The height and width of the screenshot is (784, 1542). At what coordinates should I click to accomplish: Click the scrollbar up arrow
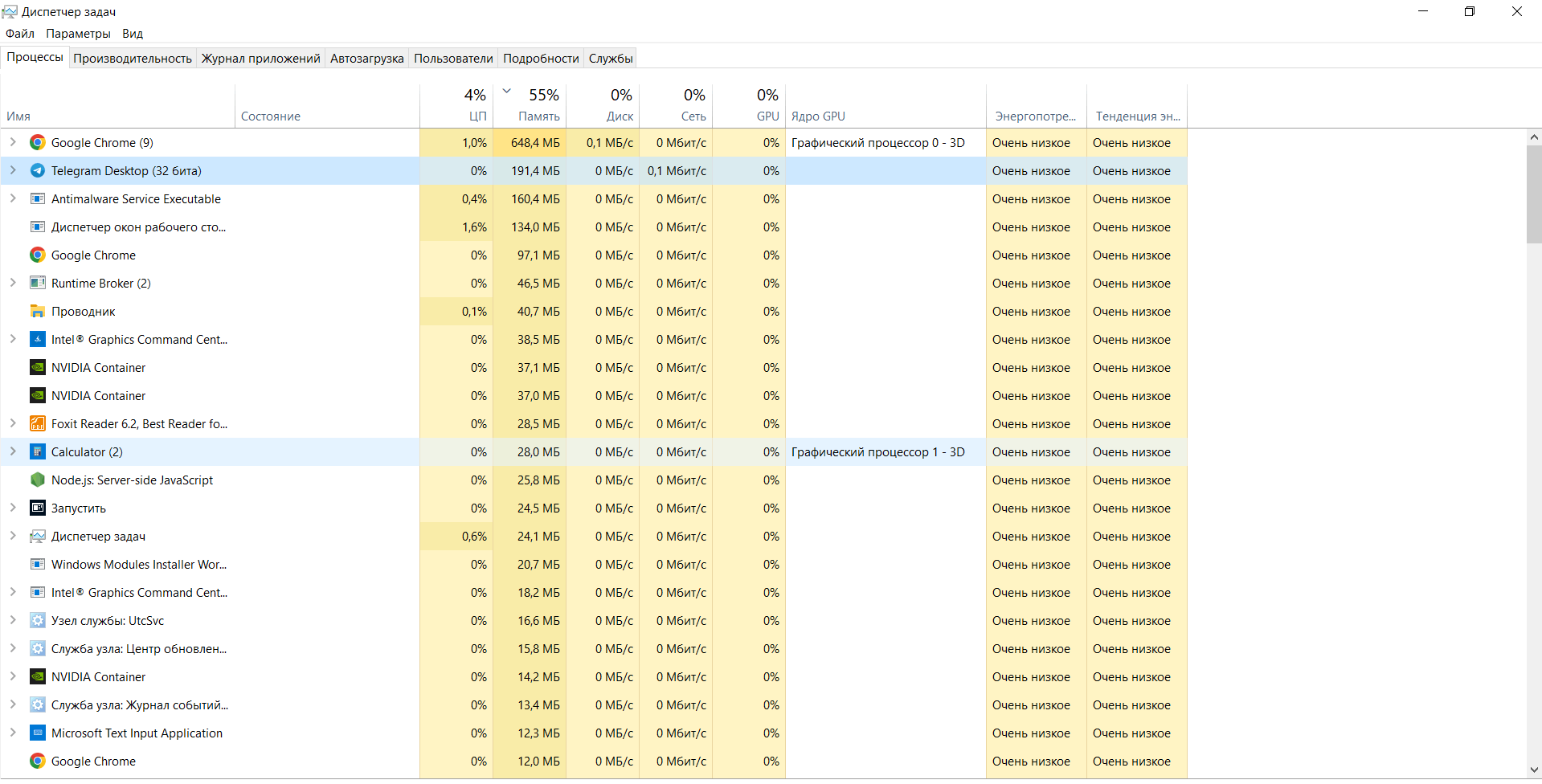[x=1534, y=137]
